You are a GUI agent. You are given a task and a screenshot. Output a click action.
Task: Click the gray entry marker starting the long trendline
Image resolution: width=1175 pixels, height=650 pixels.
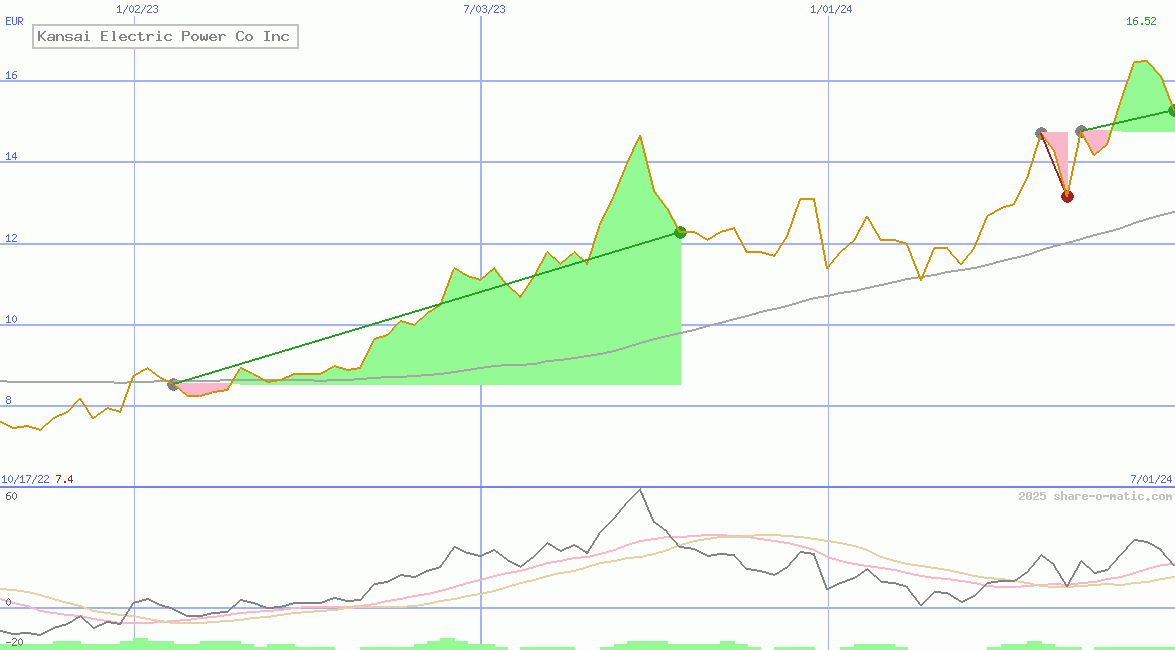pos(173,384)
